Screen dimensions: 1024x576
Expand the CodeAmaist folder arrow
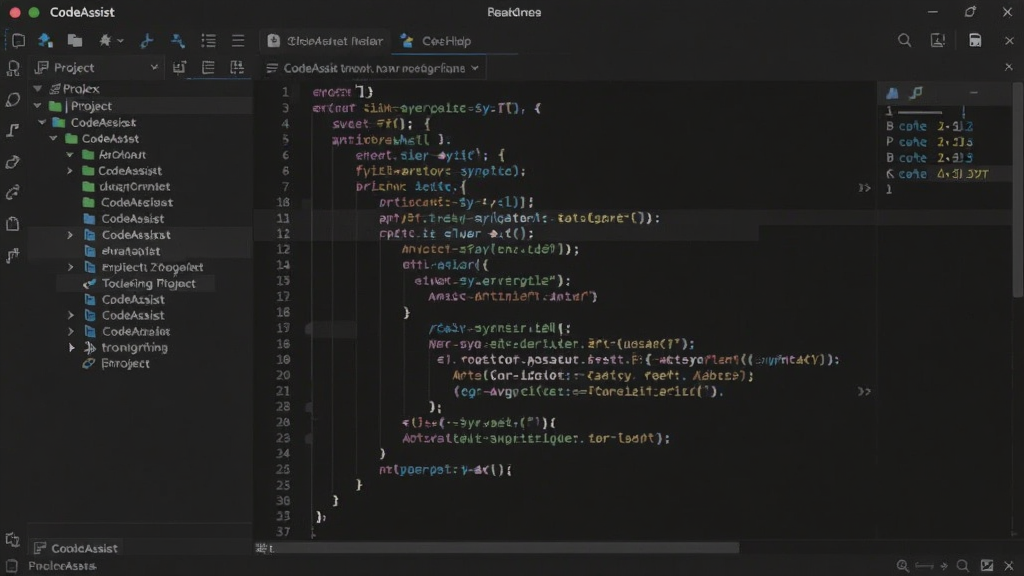(71, 331)
